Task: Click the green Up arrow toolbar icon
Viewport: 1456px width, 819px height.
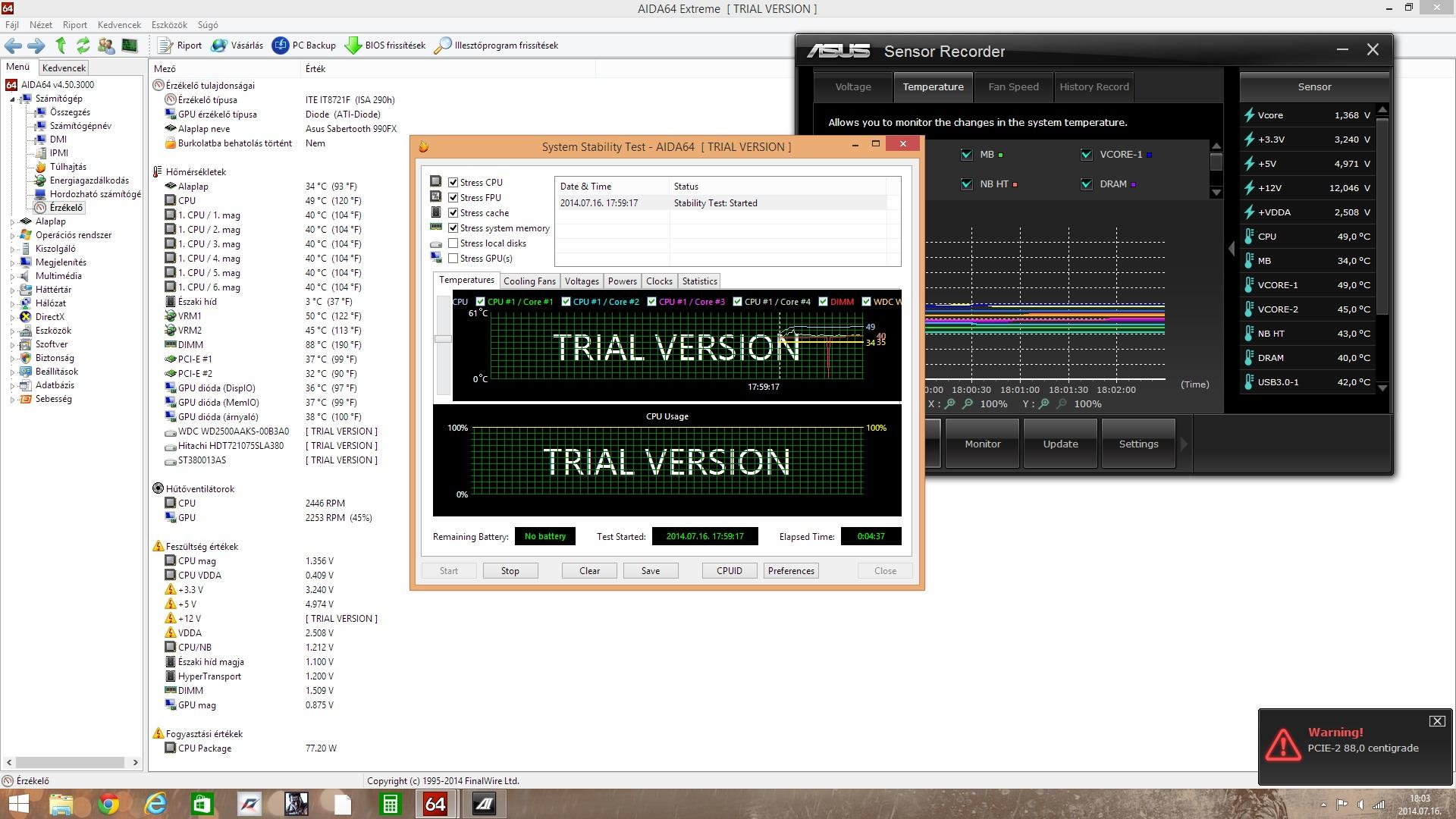Action: pyautogui.click(x=61, y=45)
